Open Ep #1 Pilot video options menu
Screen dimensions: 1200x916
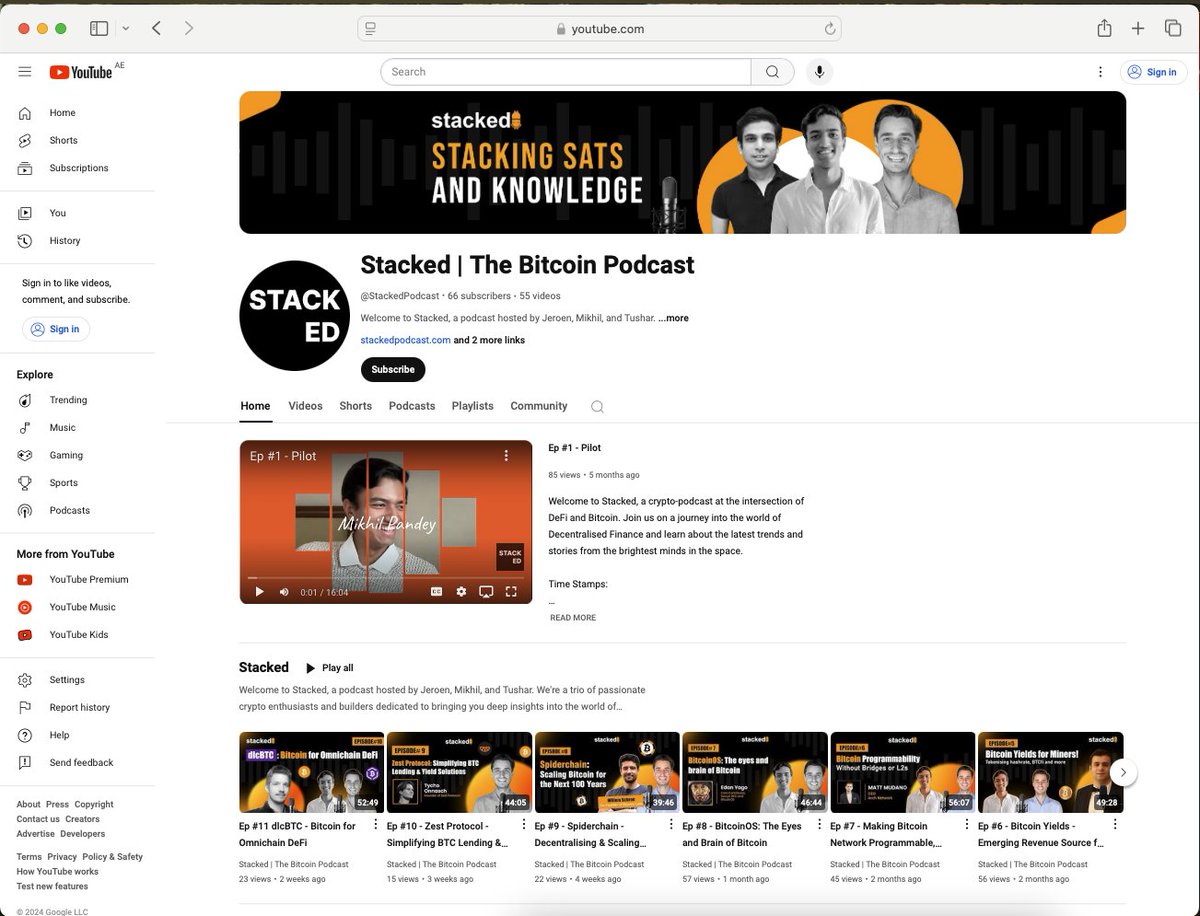tap(506, 456)
